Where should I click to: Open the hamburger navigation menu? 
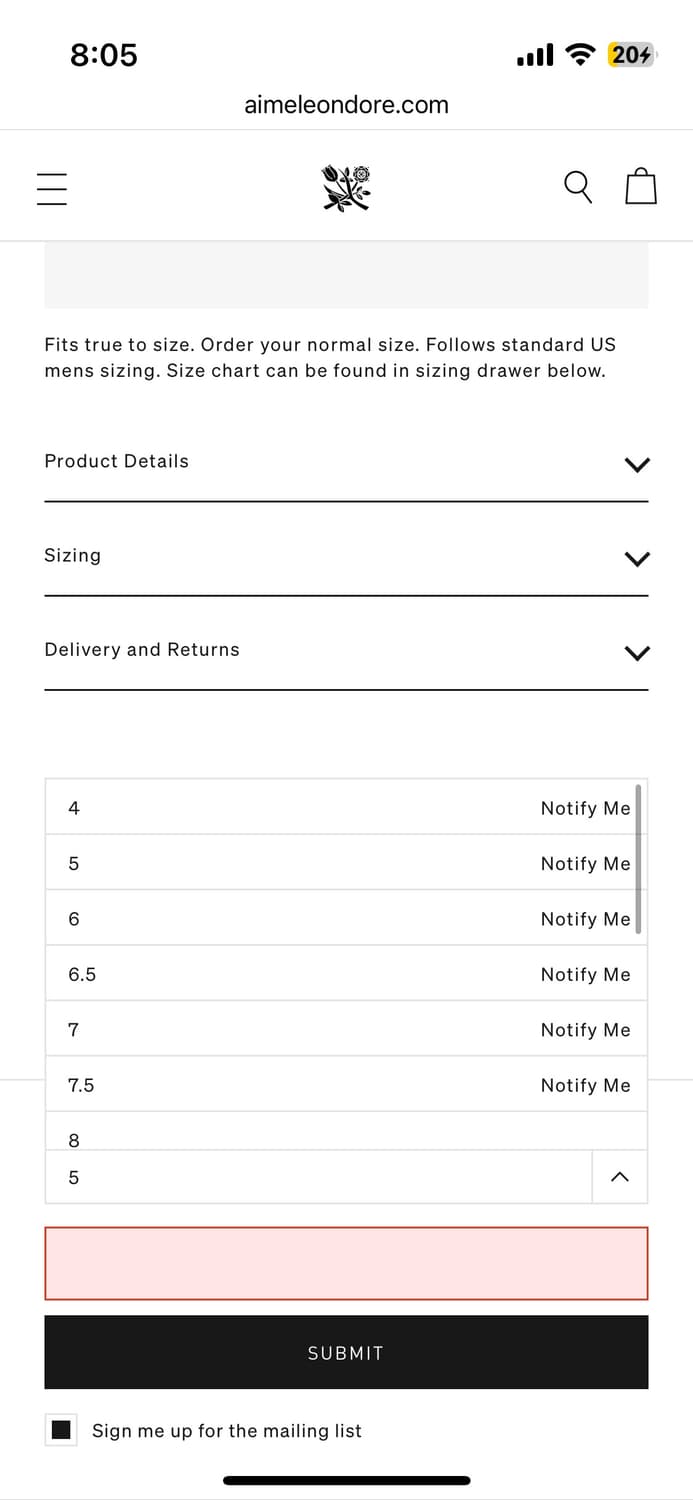click(52, 188)
